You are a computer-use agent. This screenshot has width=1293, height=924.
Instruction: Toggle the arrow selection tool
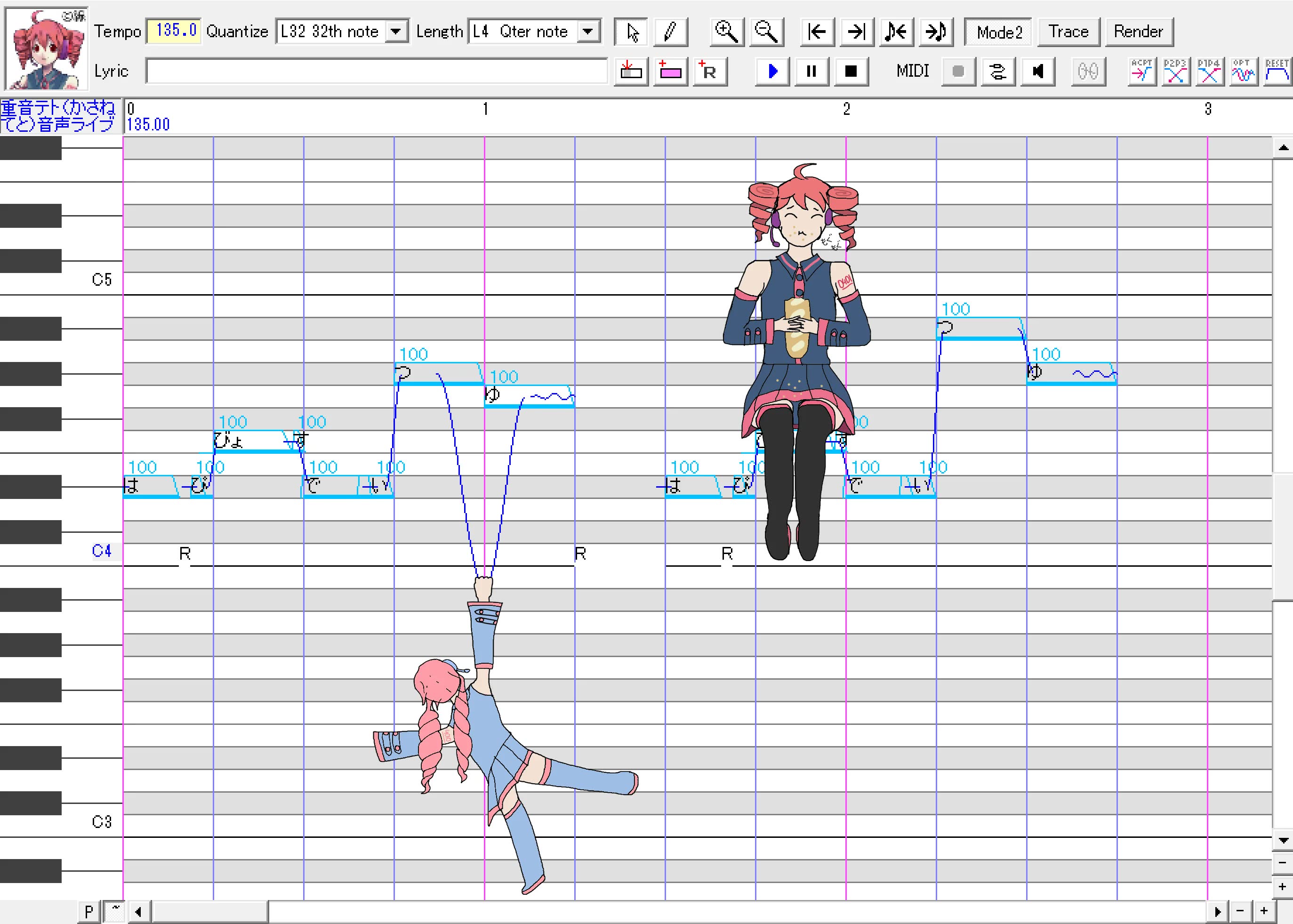point(631,32)
